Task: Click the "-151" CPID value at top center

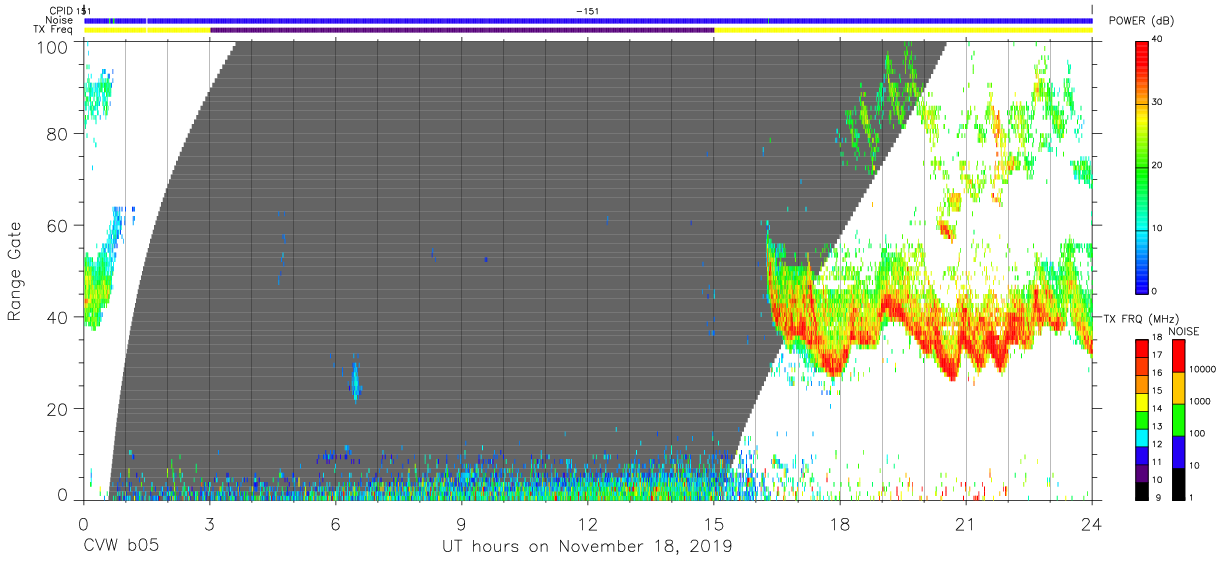Action: pyautogui.click(x=588, y=10)
